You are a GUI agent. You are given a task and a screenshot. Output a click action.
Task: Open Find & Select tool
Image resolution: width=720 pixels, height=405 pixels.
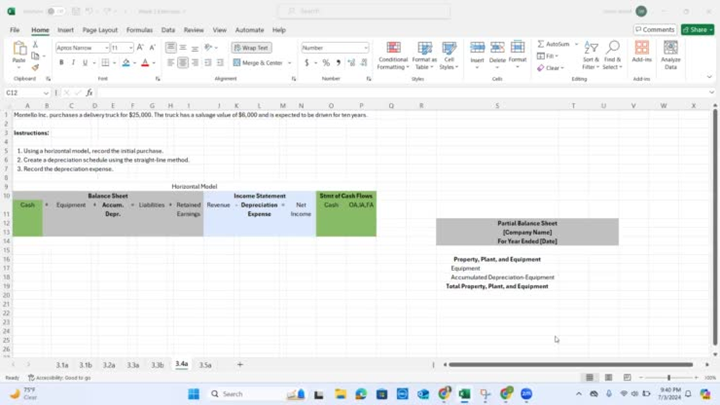[x=612, y=50]
